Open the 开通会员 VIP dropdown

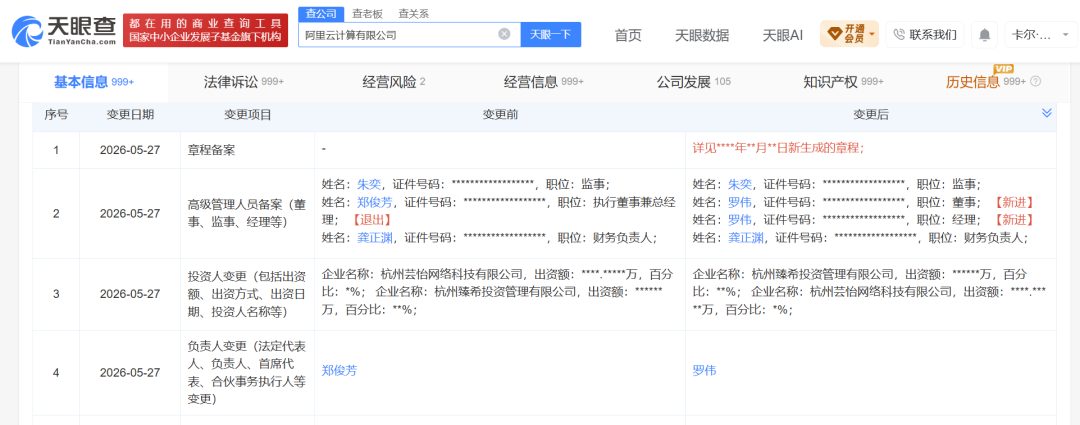click(x=849, y=34)
